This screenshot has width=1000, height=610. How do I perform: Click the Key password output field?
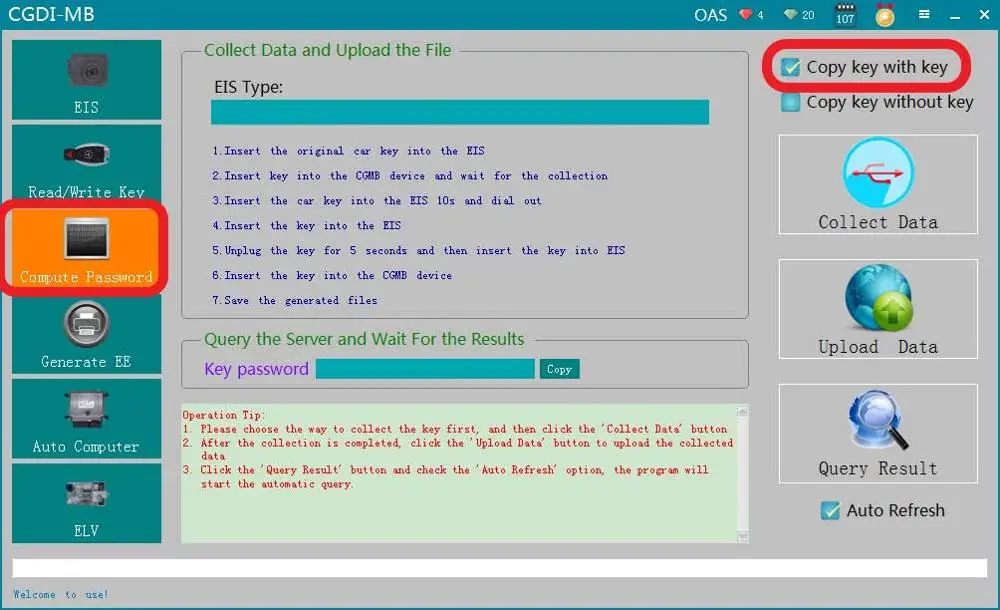(x=425, y=369)
